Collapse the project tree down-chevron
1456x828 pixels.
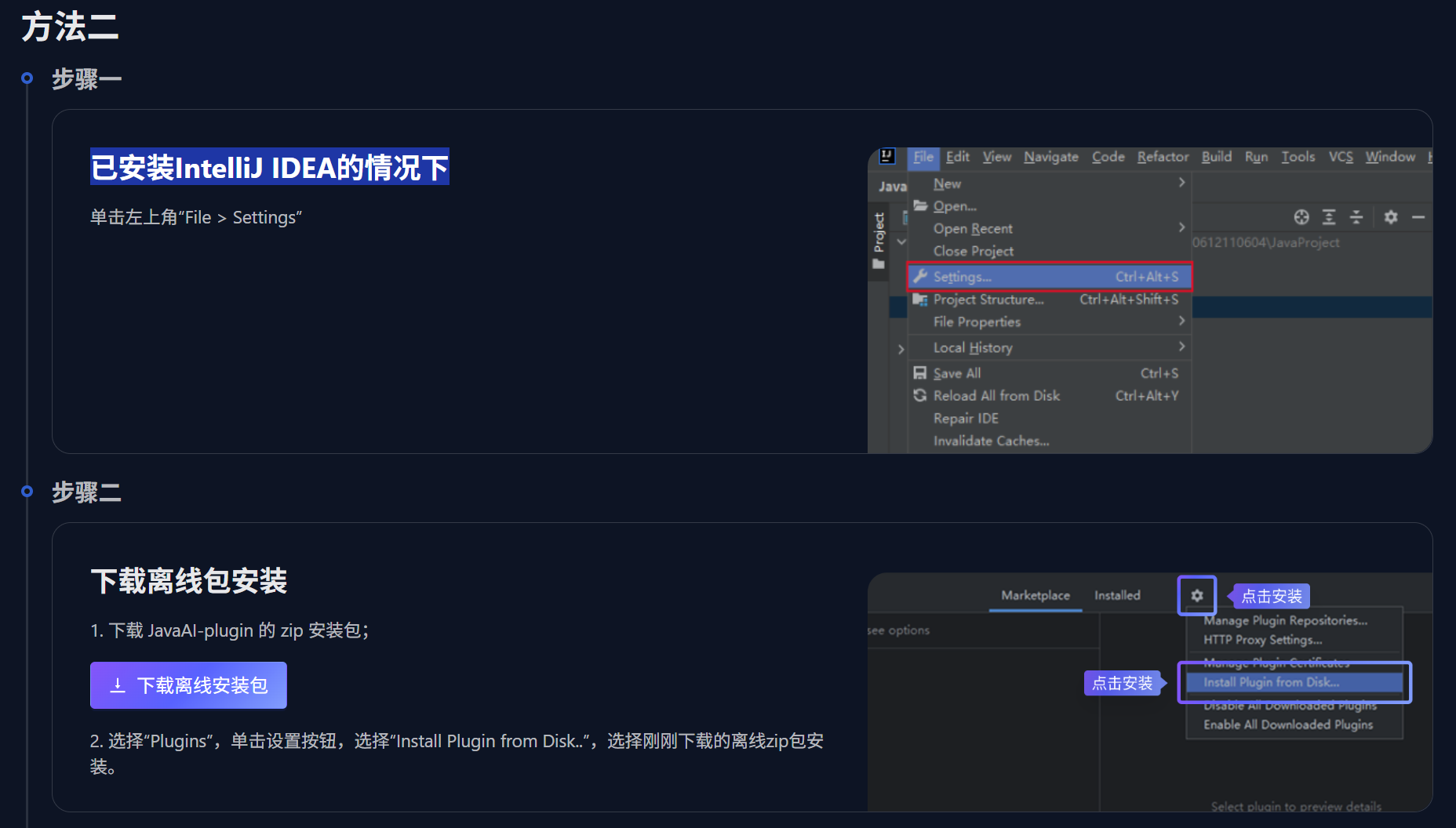(x=901, y=241)
